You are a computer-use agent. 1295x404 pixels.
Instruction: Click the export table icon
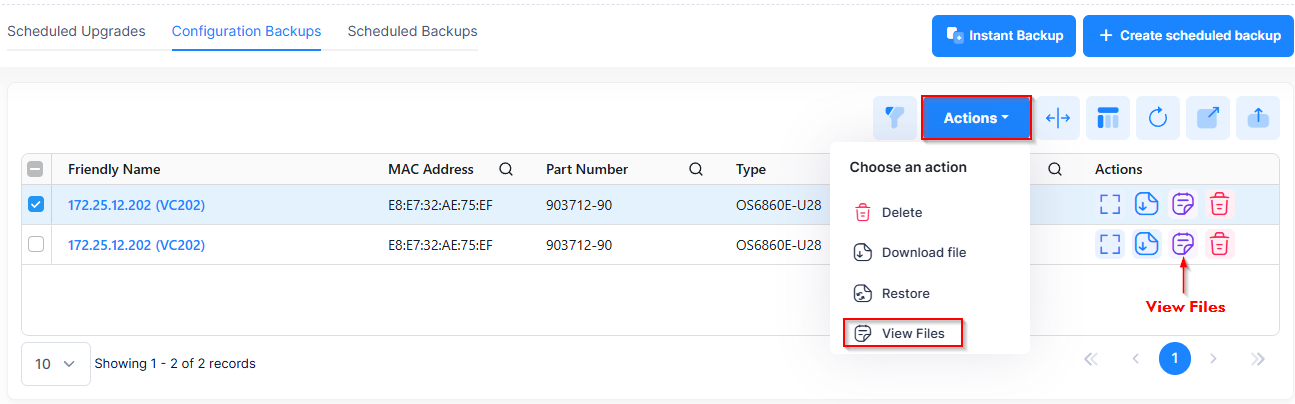click(1208, 118)
